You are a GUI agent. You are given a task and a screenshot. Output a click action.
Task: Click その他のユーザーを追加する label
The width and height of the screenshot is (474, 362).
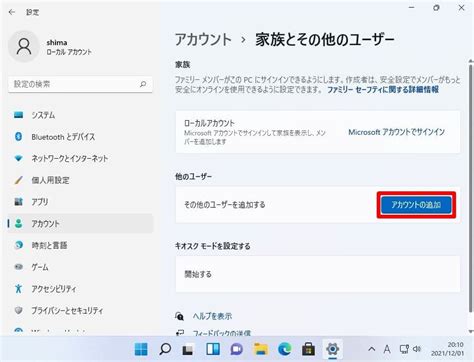coord(225,205)
